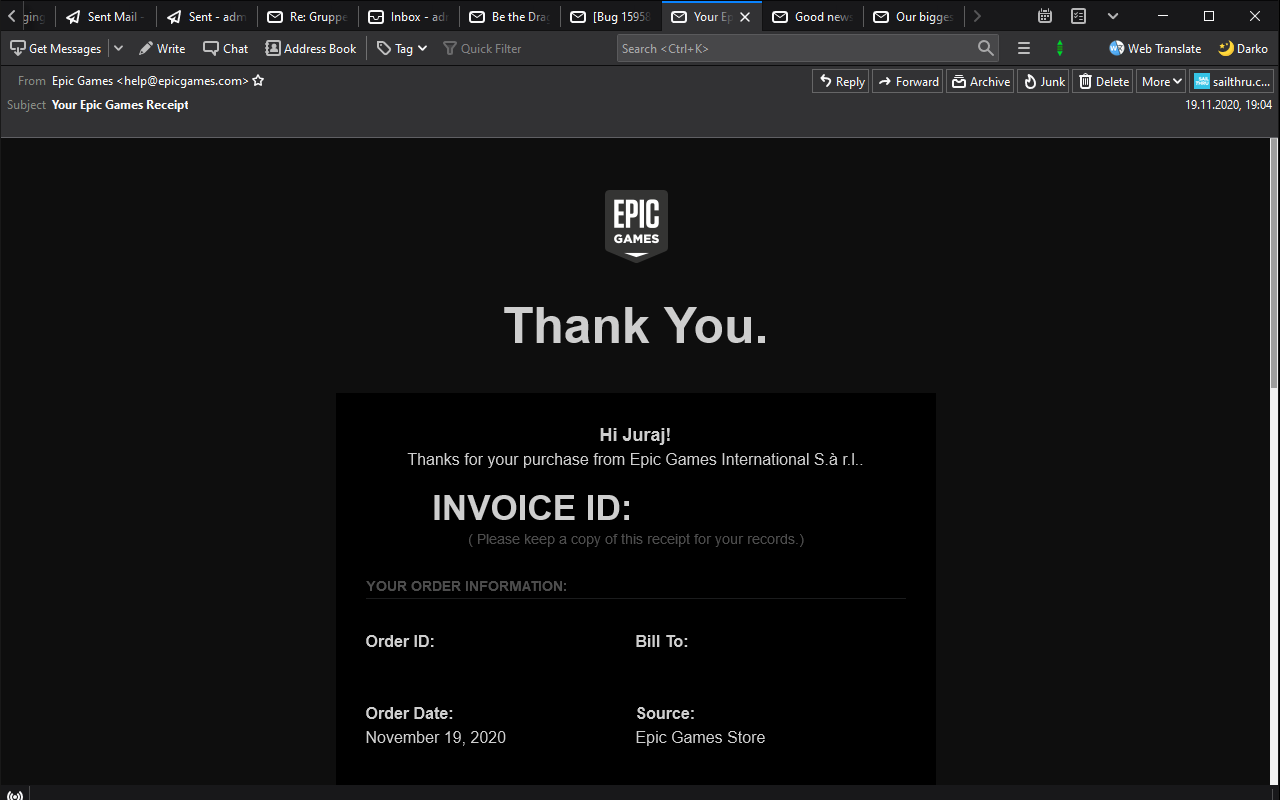1280x800 pixels.
Task: Open the Tag dropdown
Action: tap(401, 48)
